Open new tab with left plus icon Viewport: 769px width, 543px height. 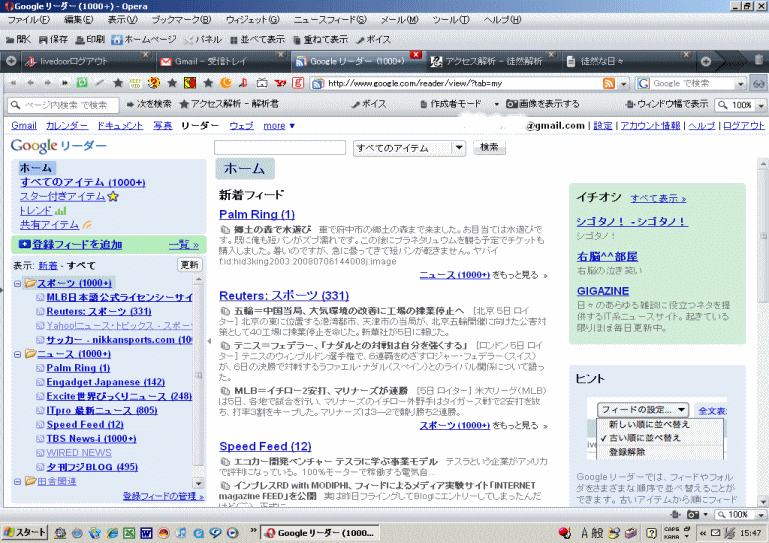(x=11, y=61)
